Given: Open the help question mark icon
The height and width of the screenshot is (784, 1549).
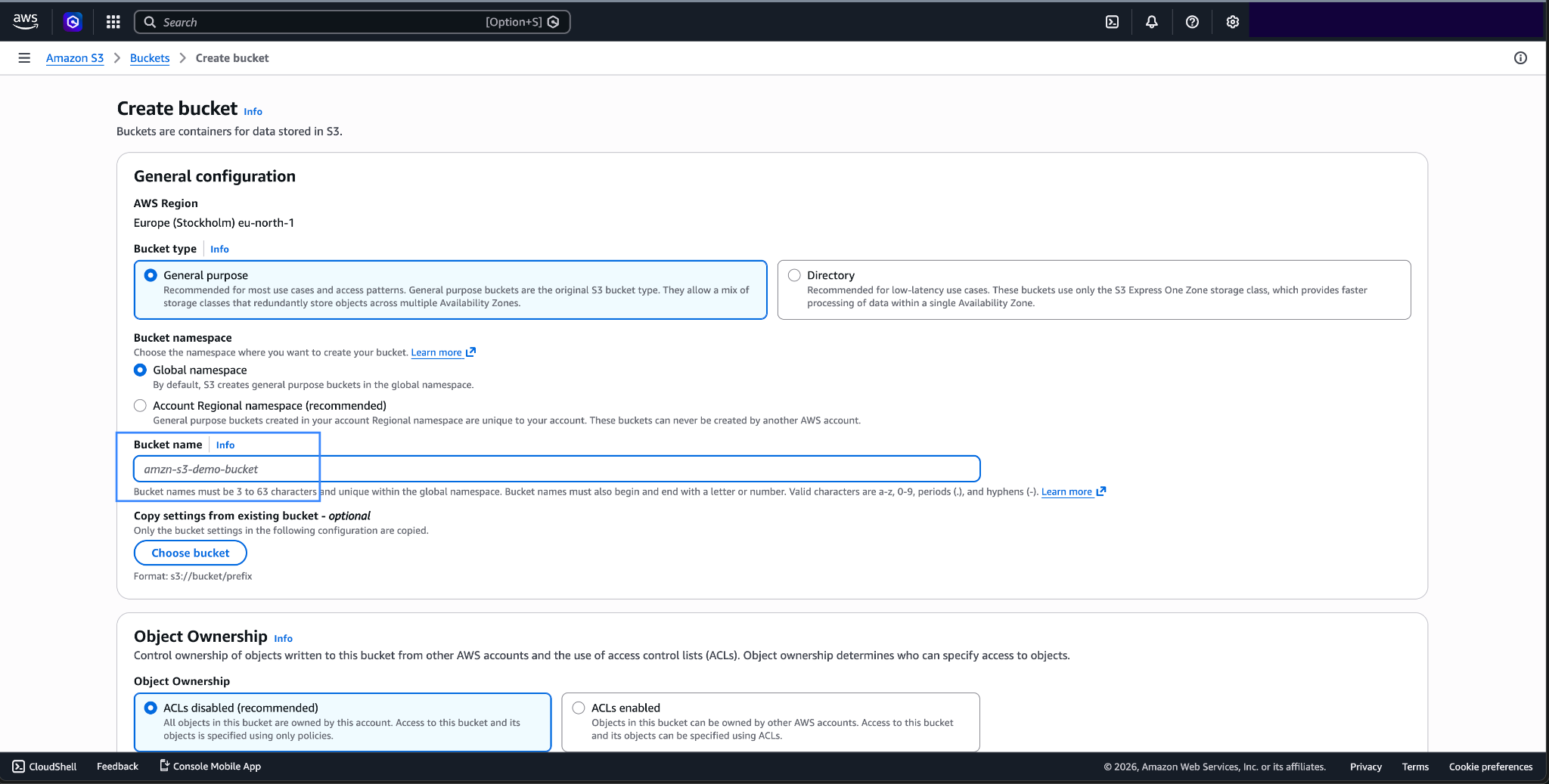Looking at the screenshot, I should [x=1192, y=22].
